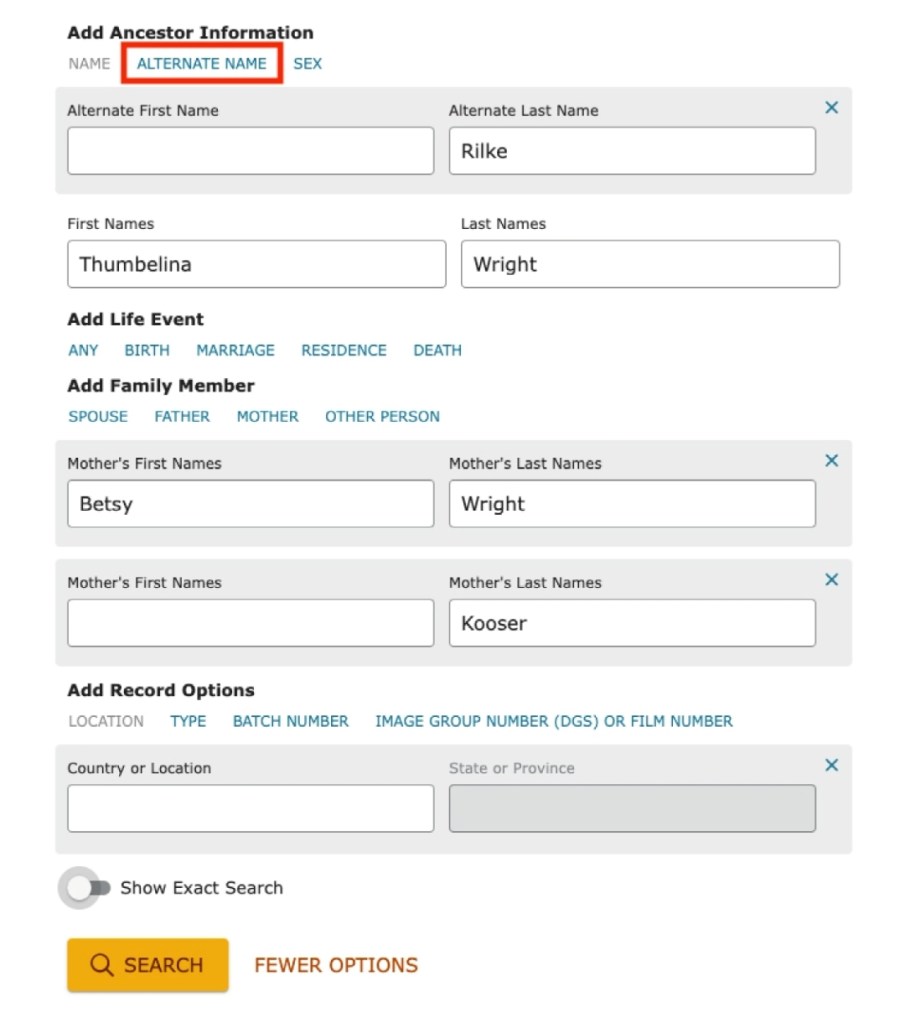This screenshot has height=1023, width=905.
Task: Add Other Person family member
Action: coord(382,416)
